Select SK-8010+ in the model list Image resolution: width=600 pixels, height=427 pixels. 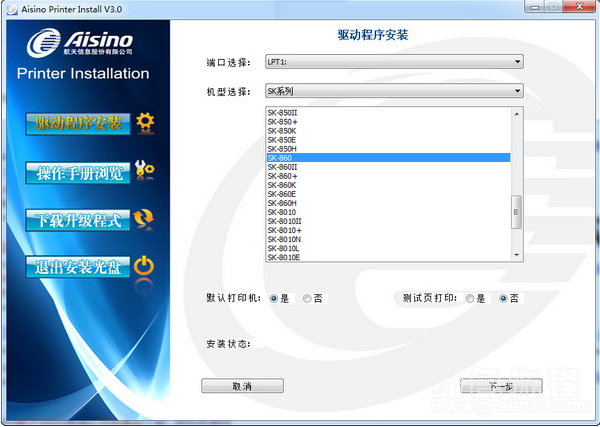click(388, 230)
